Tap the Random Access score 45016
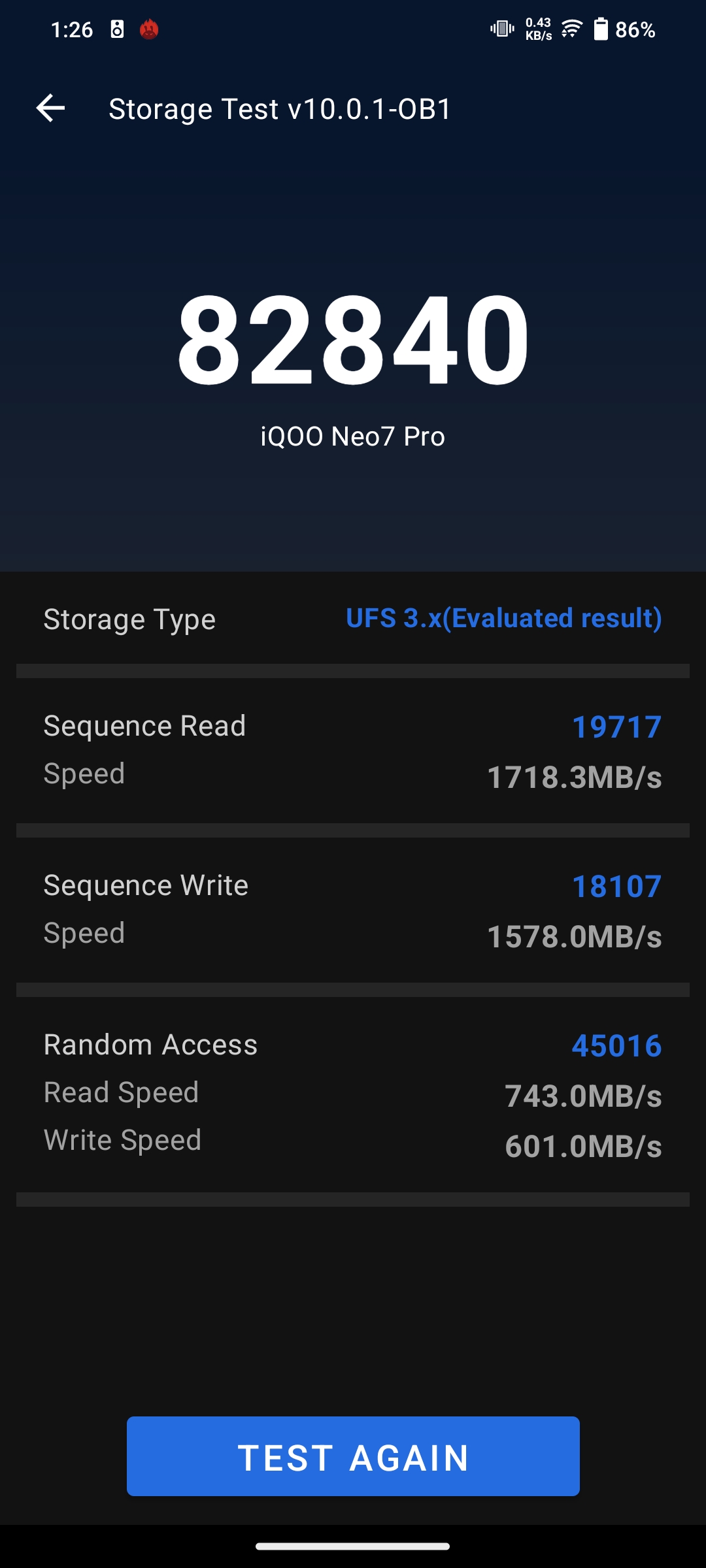 (x=616, y=1046)
